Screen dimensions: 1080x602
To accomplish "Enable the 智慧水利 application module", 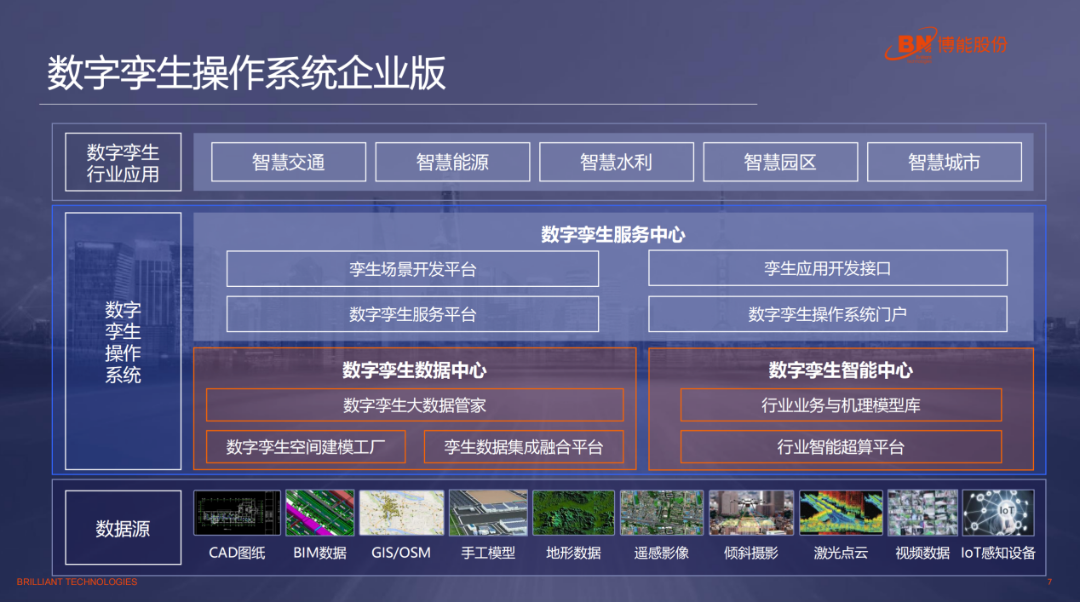I will click(616, 161).
